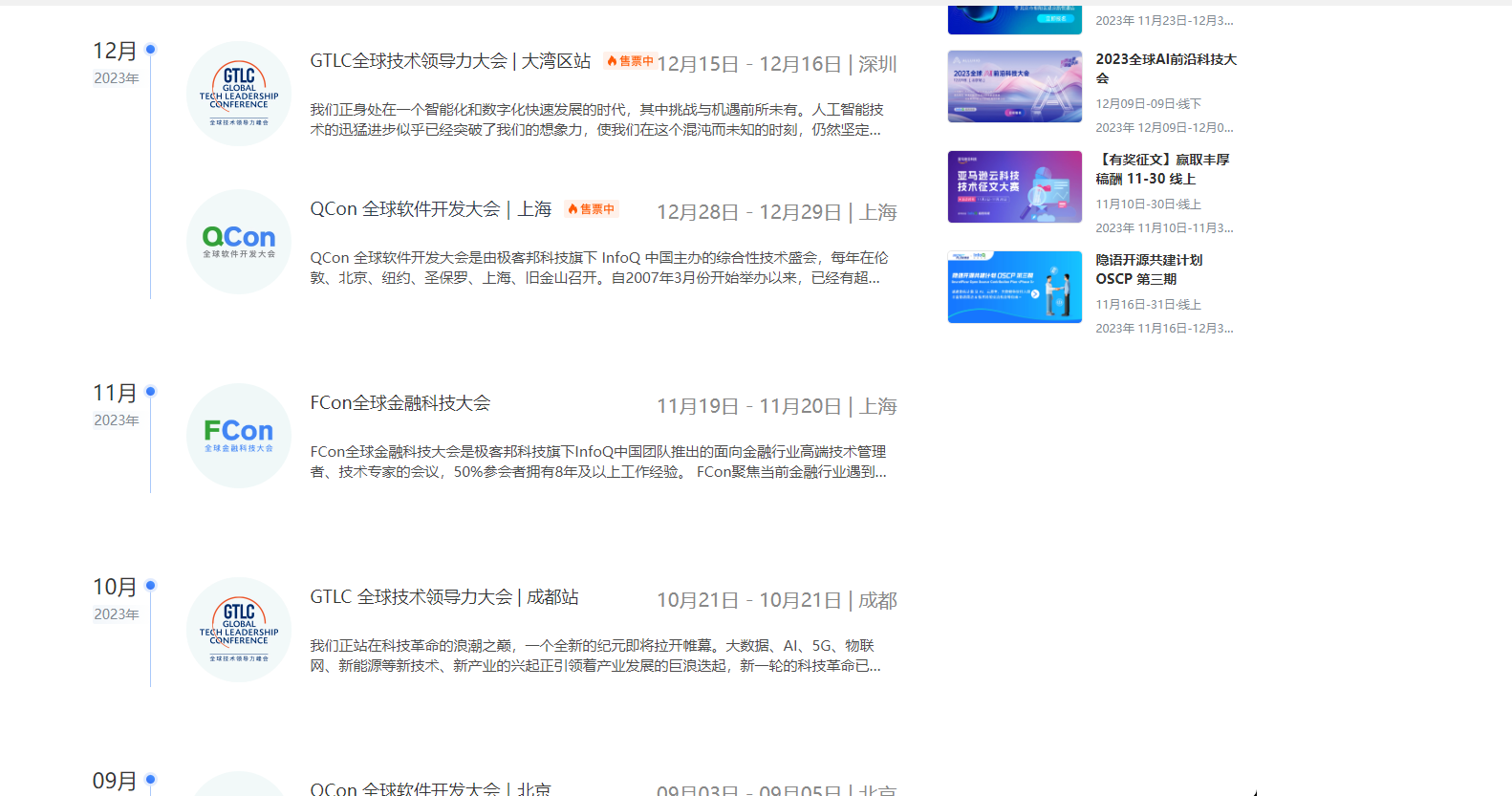Open the QCon logo beside the 上海 event
The width and height of the screenshot is (1512, 796).
tap(239, 242)
